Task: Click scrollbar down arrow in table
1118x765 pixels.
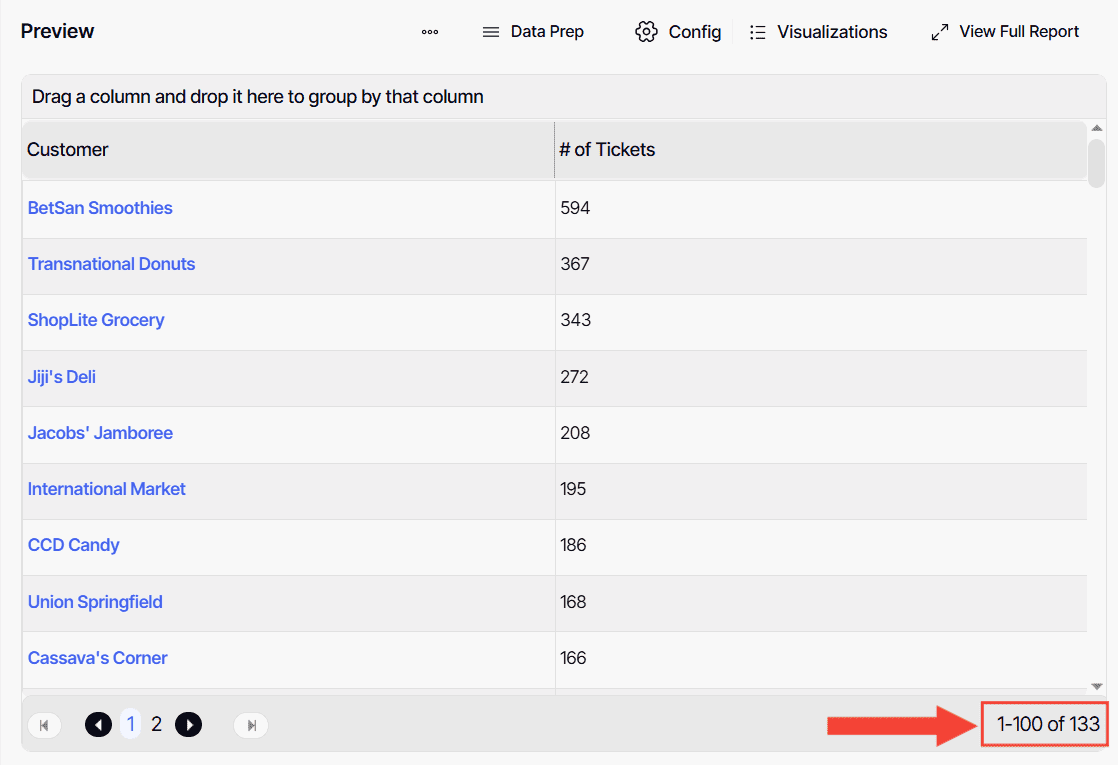Action: click(x=1097, y=687)
